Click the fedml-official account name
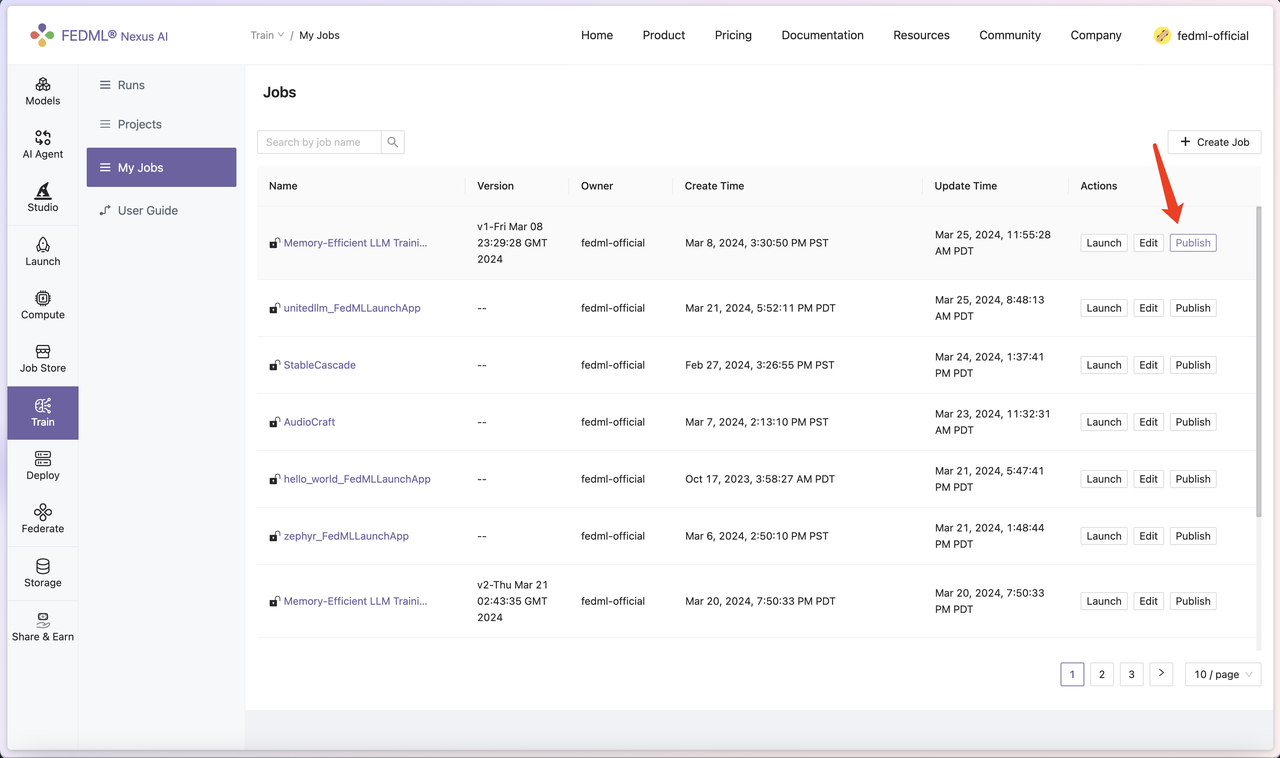Image resolution: width=1280 pixels, height=758 pixels. (1214, 35)
